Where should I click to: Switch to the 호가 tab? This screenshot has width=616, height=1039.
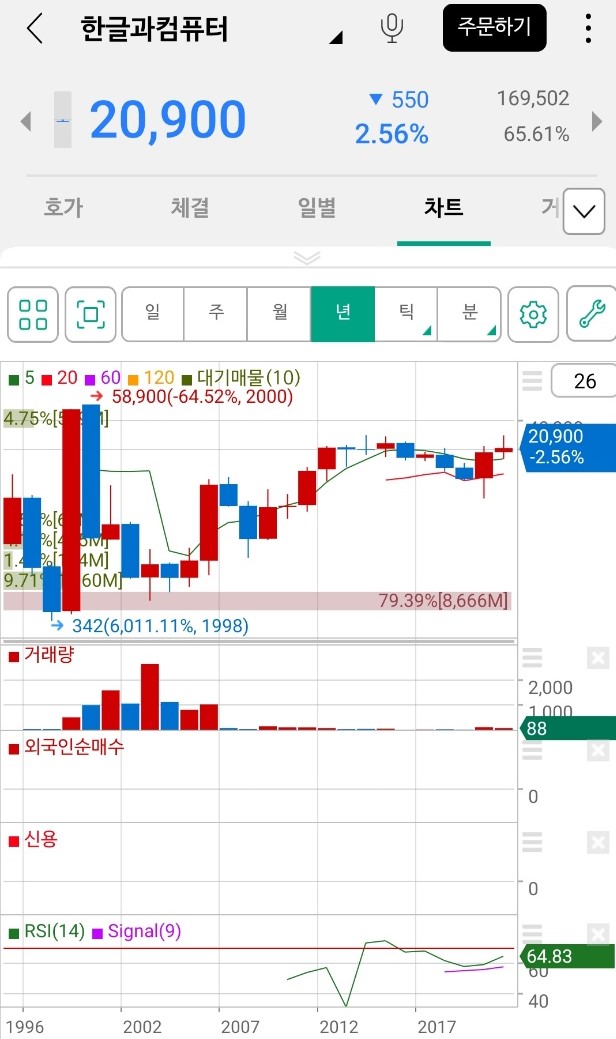[63, 207]
